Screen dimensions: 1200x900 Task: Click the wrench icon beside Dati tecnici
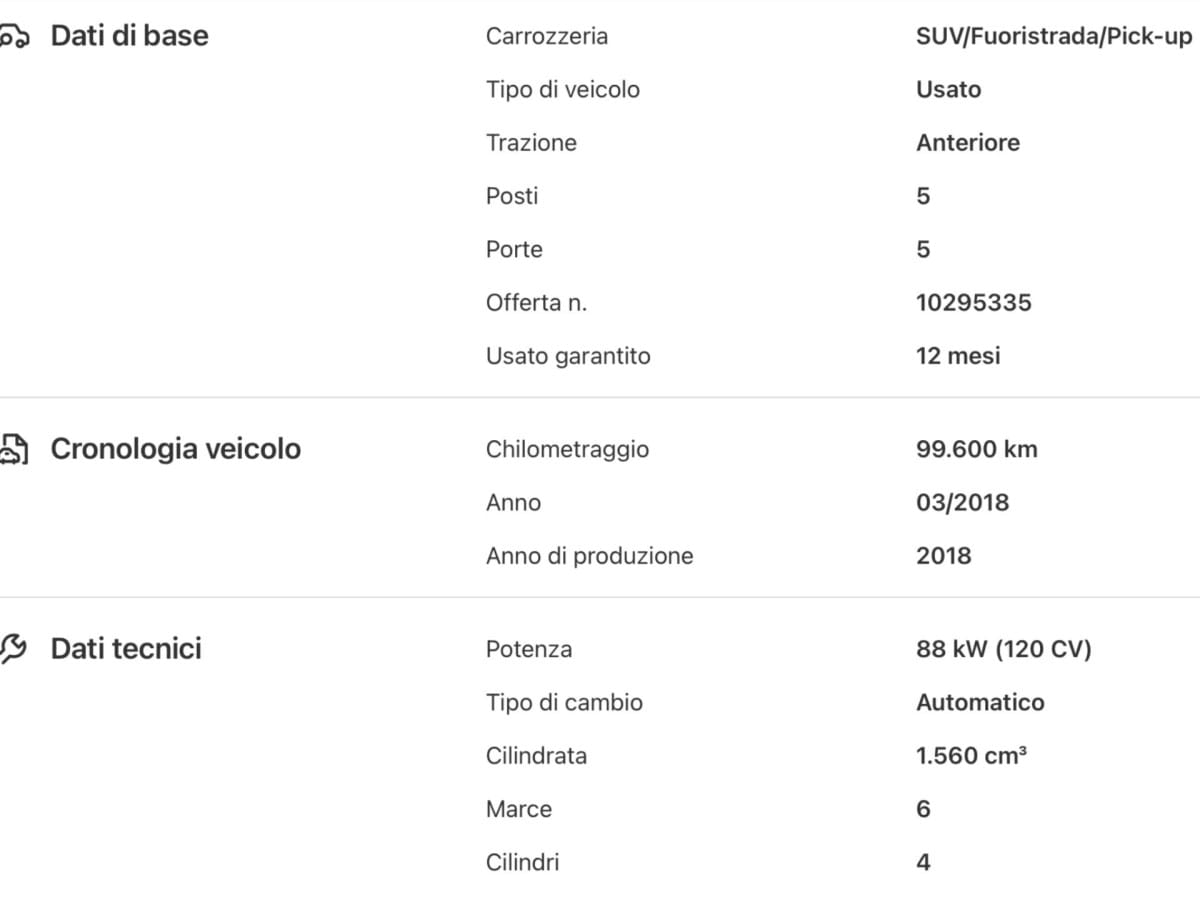(x=13, y=650)
